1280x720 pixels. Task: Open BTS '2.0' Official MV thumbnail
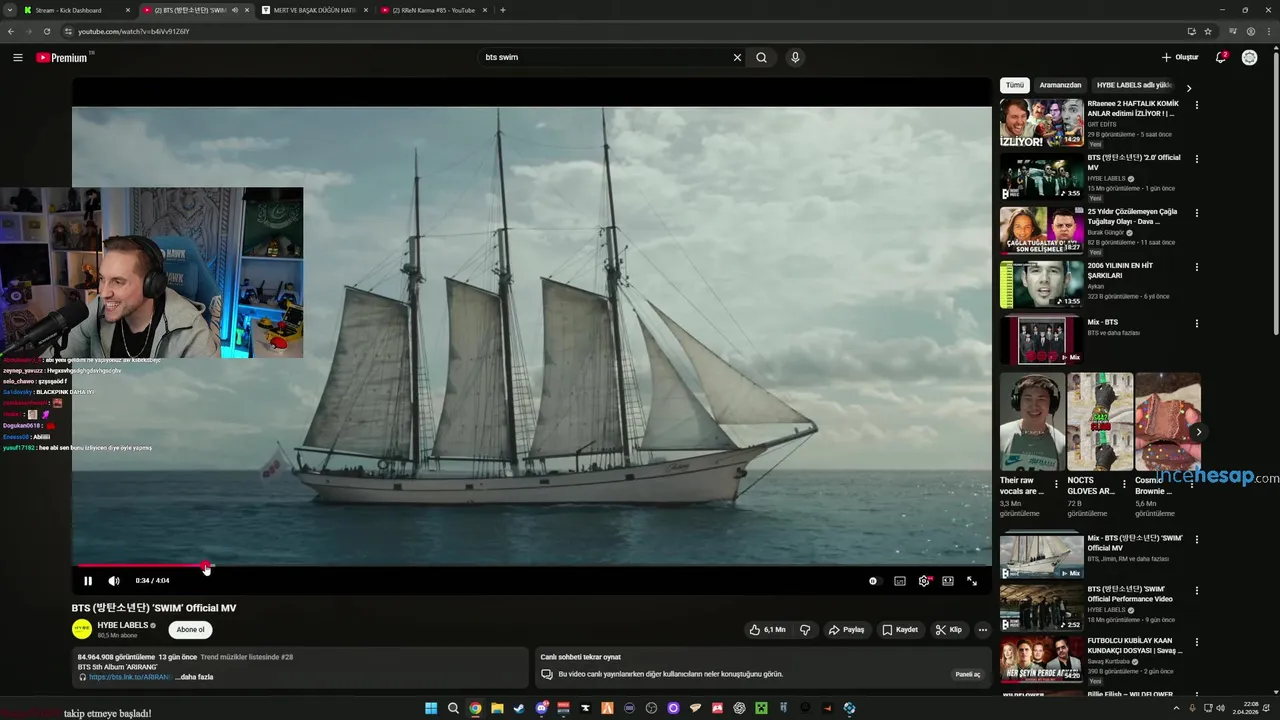pyautogui.click(x=1041, y=177)
